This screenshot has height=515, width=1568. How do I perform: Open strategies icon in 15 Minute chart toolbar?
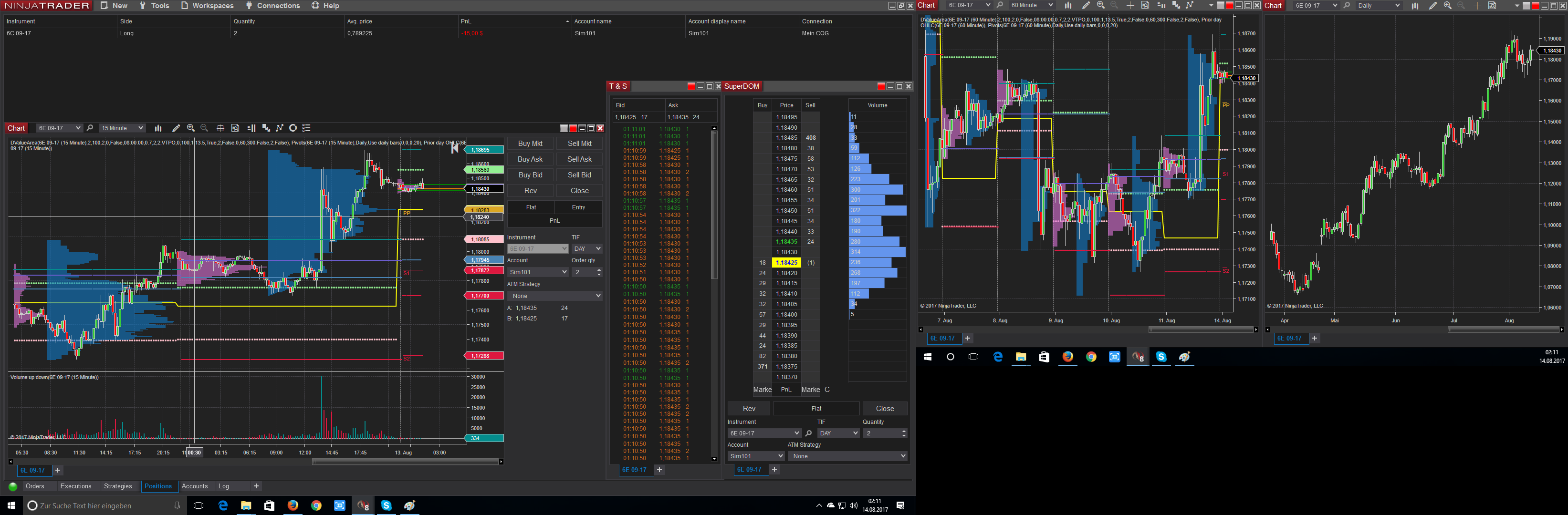280,128
